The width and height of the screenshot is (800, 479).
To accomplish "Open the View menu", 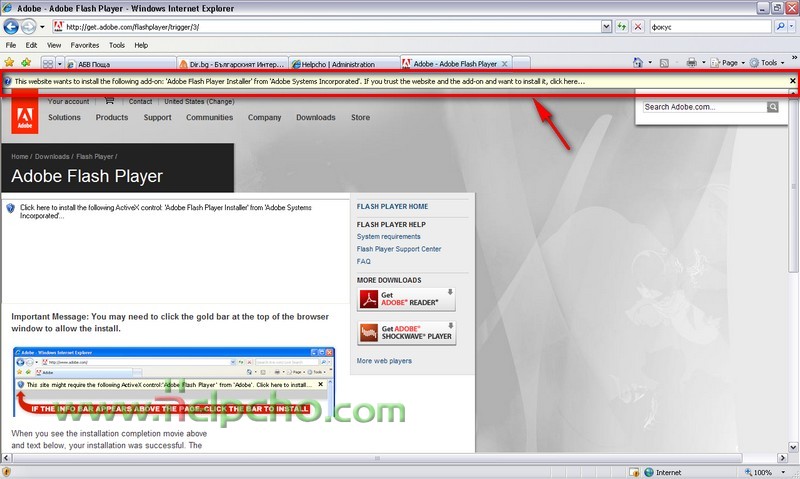I will (54, 45).
